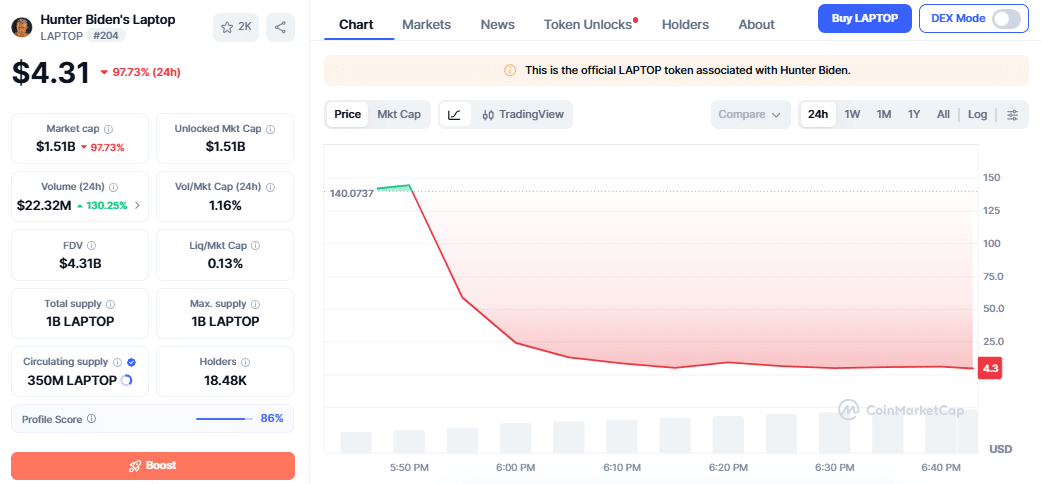Click the Boost button
The image size is (1041, 484).
(x=153, y=466)
